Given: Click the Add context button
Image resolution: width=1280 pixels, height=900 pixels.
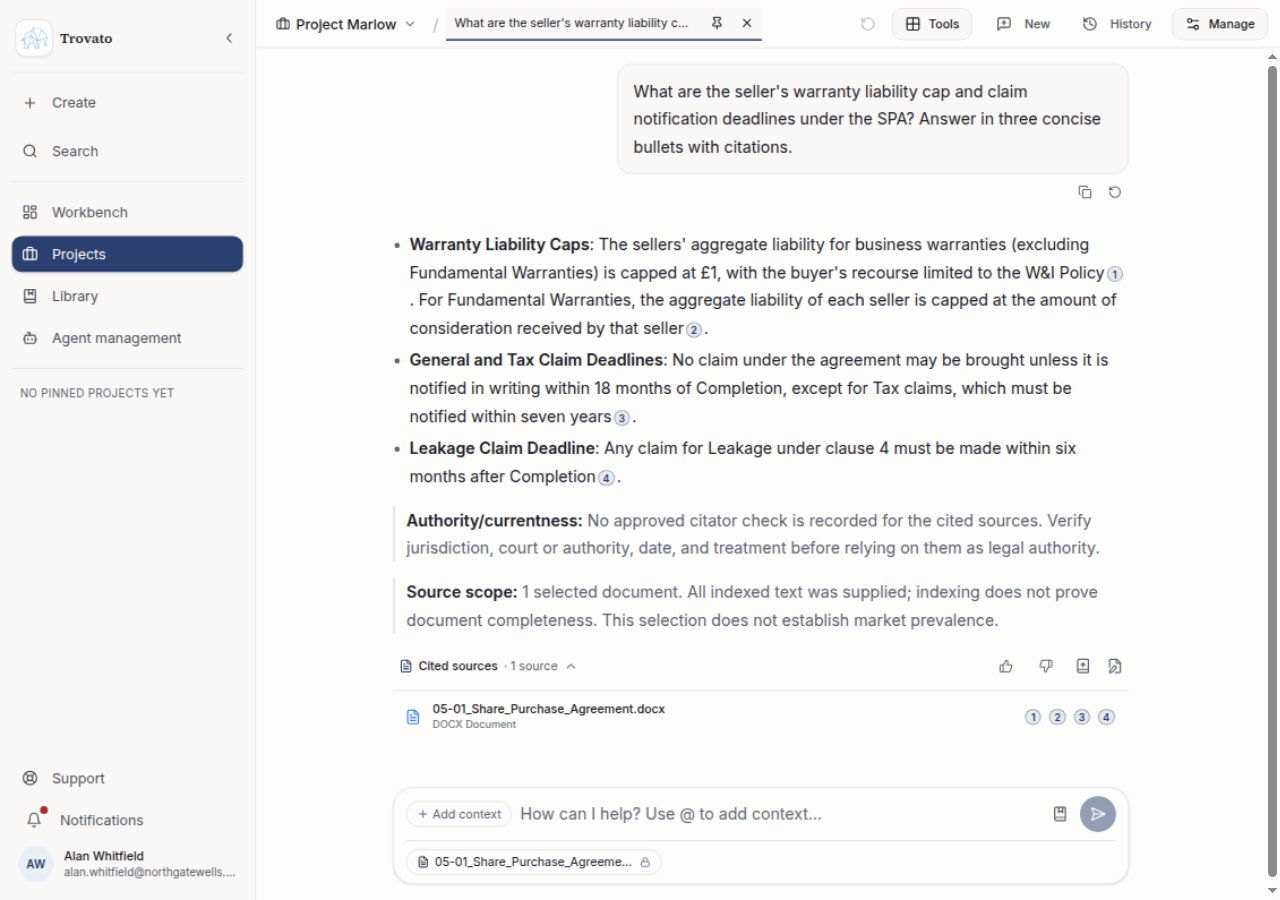Looking at the screenshot, I should (x=459, y=814).
